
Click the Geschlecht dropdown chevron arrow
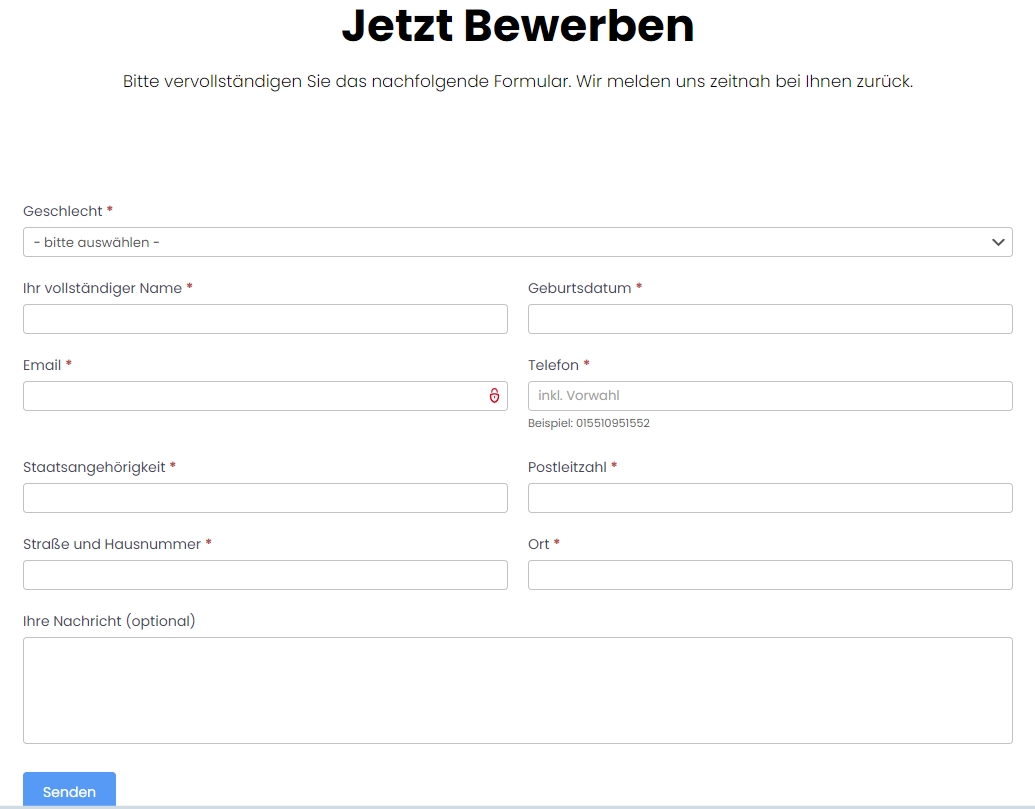(x=998, y=242)
